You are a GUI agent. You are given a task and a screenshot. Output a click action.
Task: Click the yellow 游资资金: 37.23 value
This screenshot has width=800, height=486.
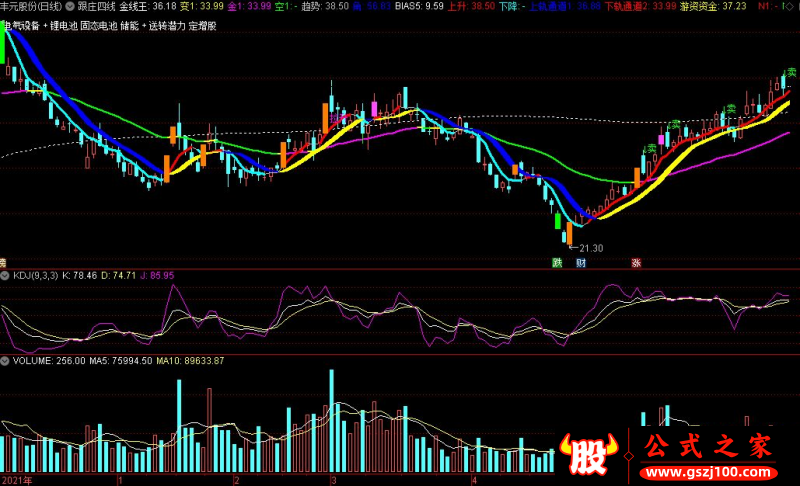click(x=713, y=7)
